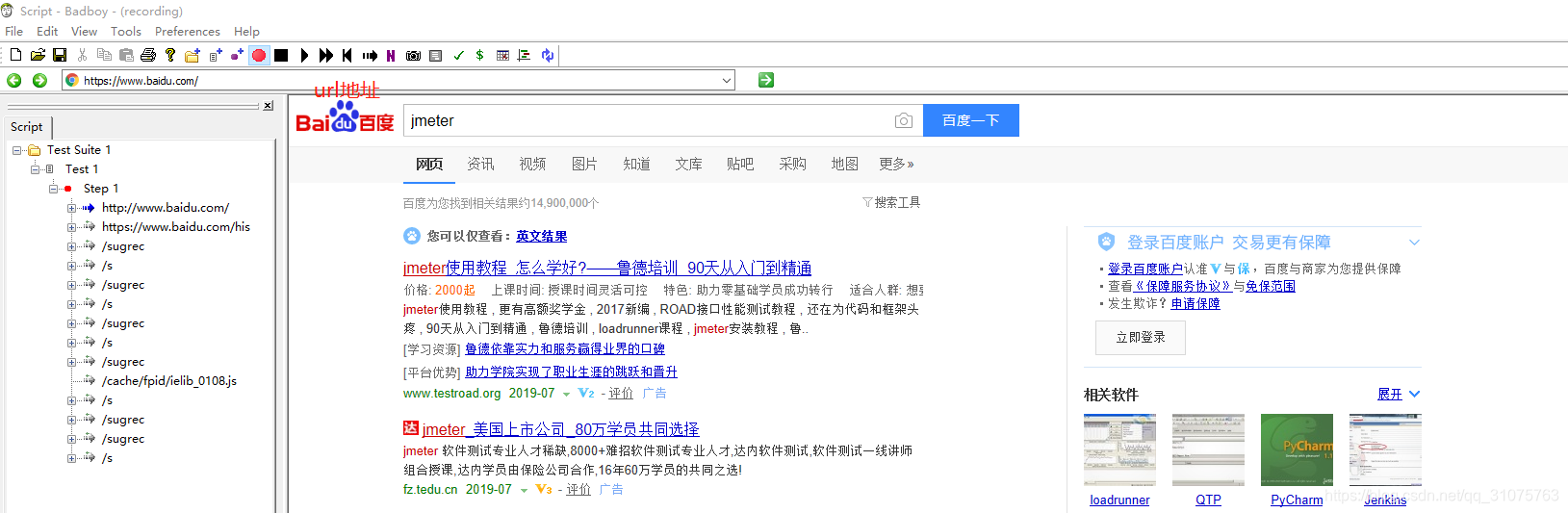
Task: Toggle the purple N record mode icon
Action: pyautogui.click(x=391, y=55)
